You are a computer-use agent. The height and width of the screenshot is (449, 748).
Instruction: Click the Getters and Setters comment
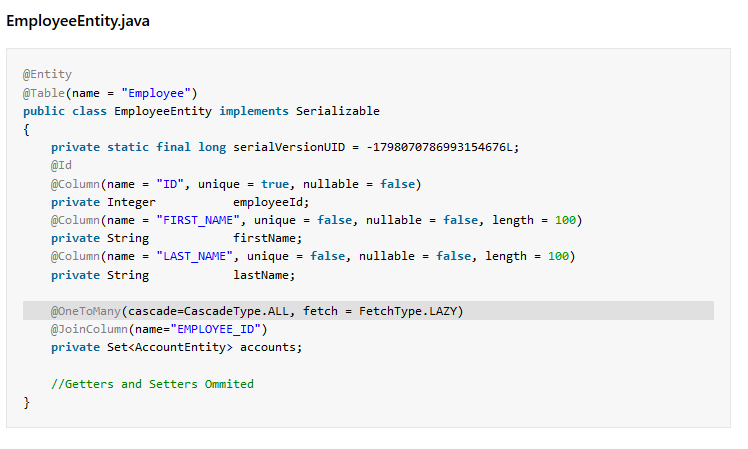click(152, 384)
